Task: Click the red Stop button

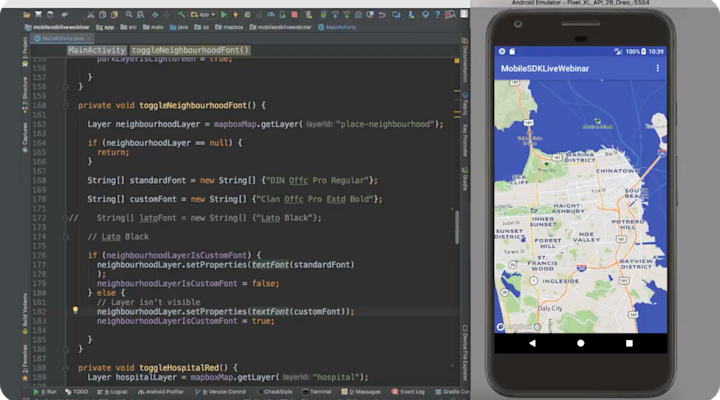Action: pos(295,15)
